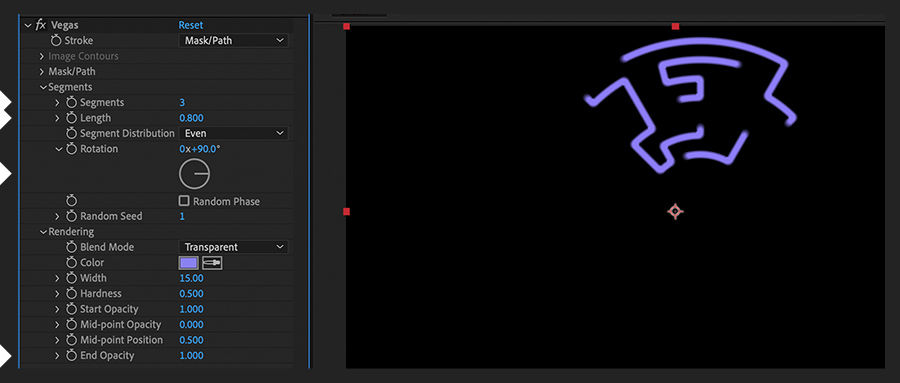
Task: Toggle Start Opacity stopwatch
Action: 71,309
